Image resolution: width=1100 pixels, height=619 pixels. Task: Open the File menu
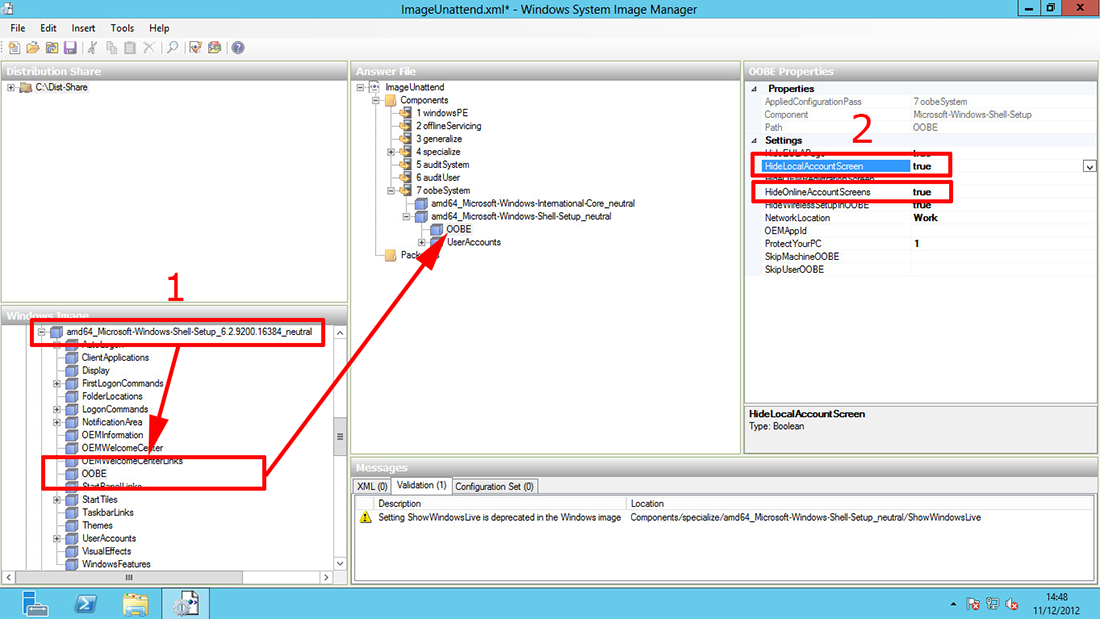click(18, 28)
